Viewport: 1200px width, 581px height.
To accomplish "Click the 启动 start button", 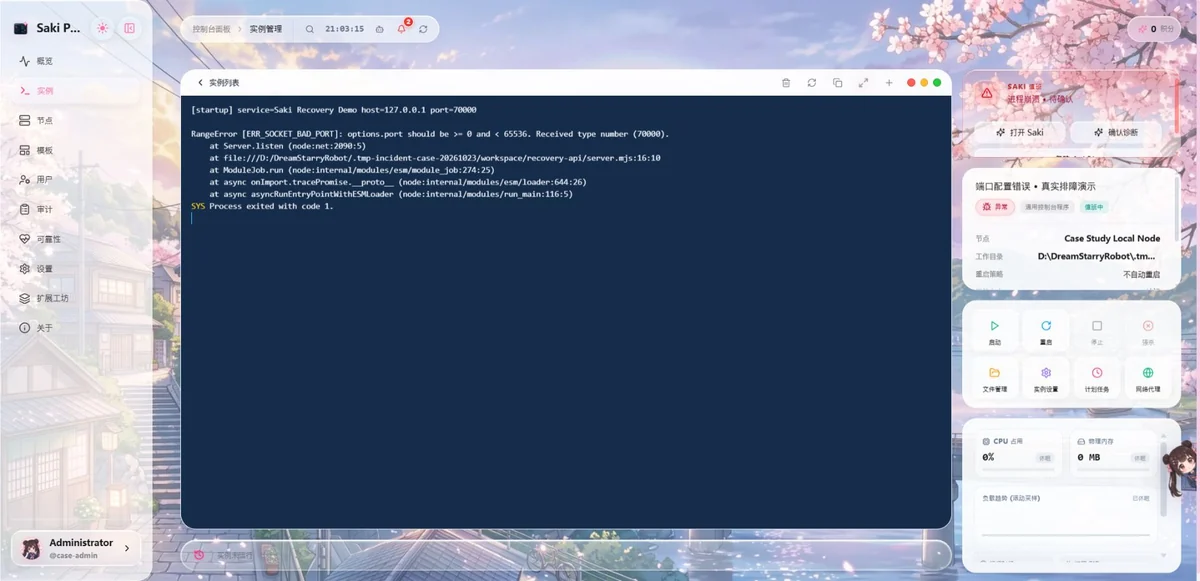I will pos(994,333).
